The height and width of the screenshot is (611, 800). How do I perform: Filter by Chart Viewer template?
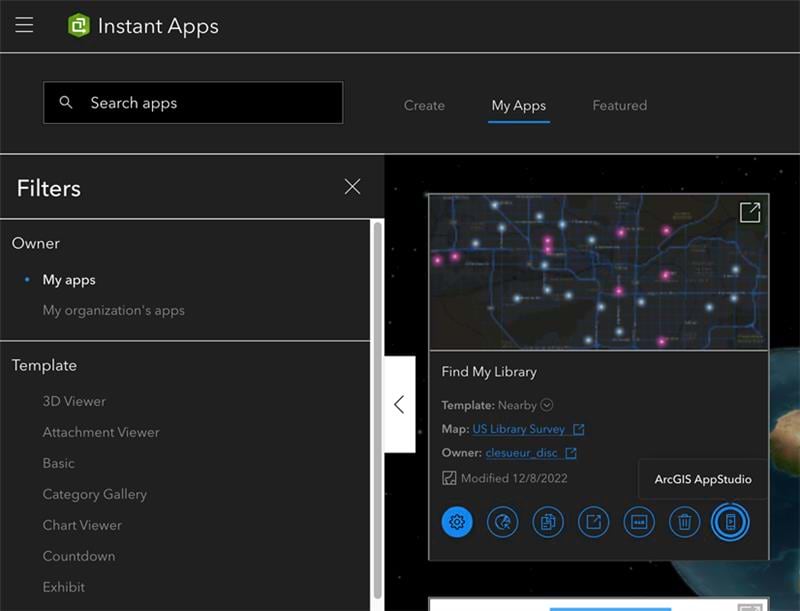[x=82, y=525]
